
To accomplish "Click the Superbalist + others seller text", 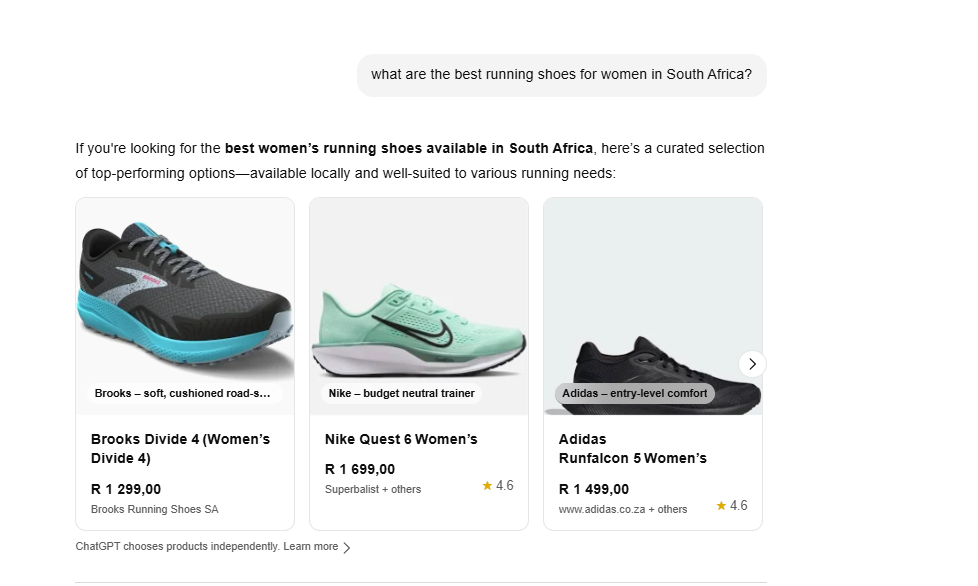I will click(x=373, y=489).
